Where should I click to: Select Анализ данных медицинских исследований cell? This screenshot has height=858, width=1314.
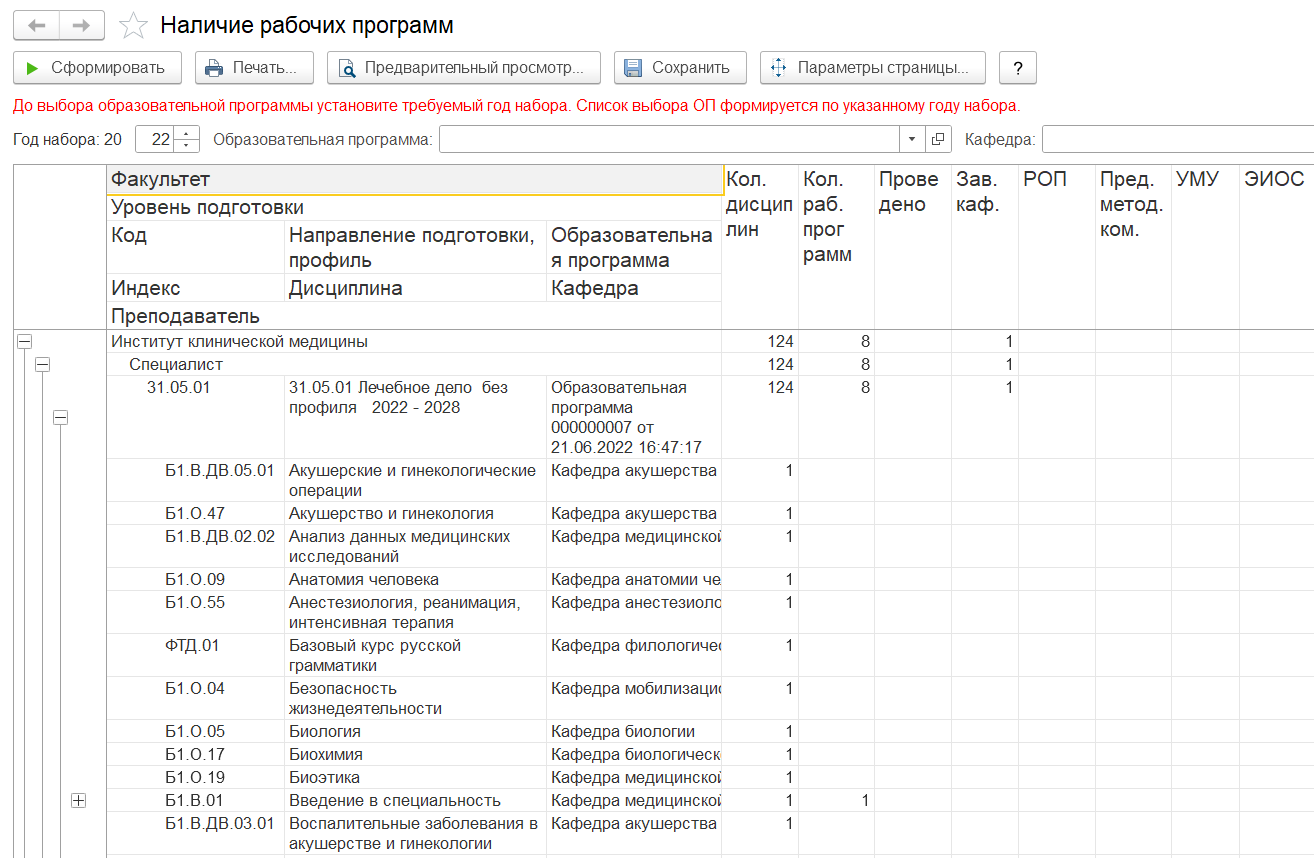pos(415,546)
